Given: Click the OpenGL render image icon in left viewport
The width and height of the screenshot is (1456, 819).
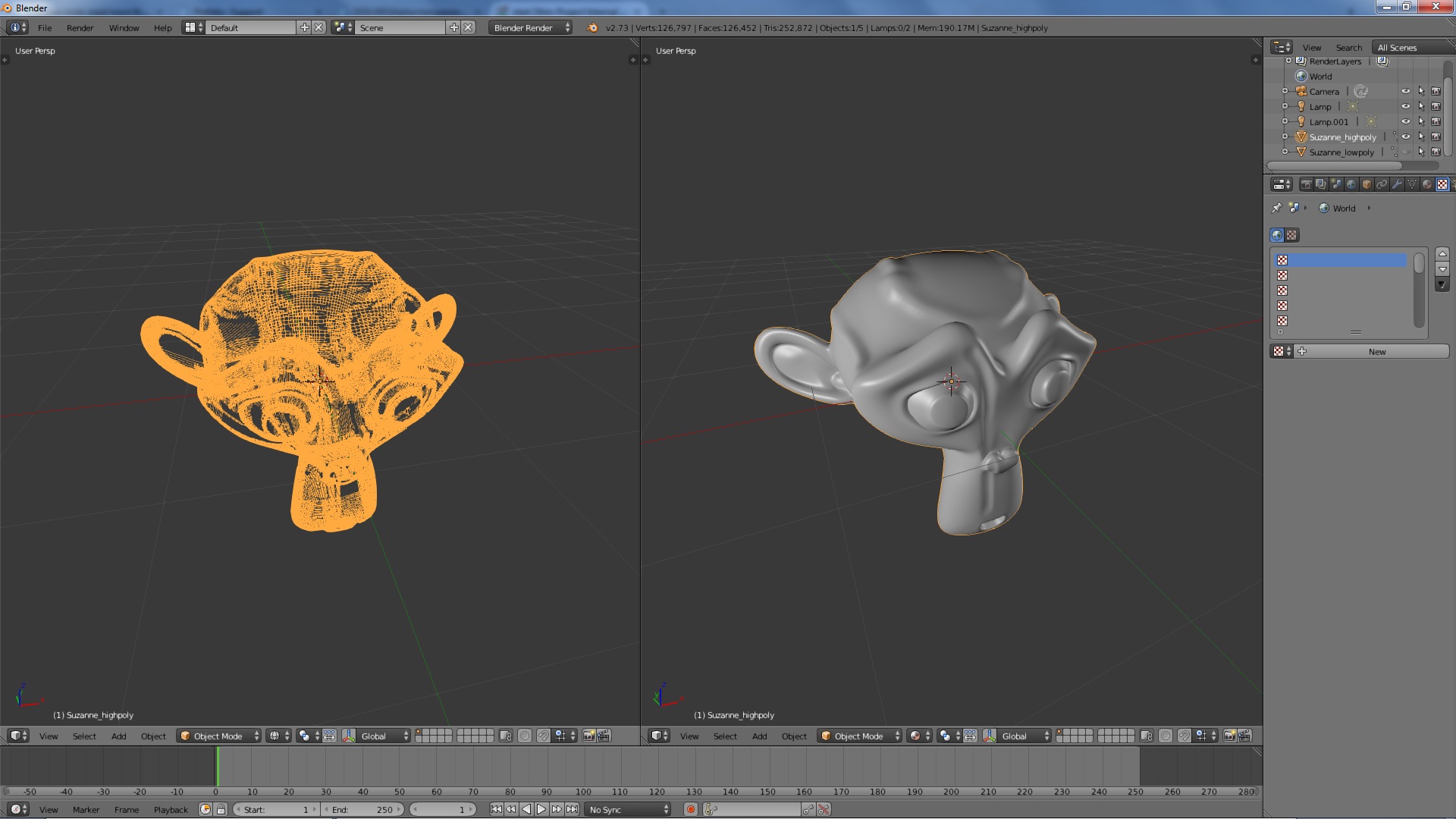Looking at the screenshot, I should click(588, 736).
